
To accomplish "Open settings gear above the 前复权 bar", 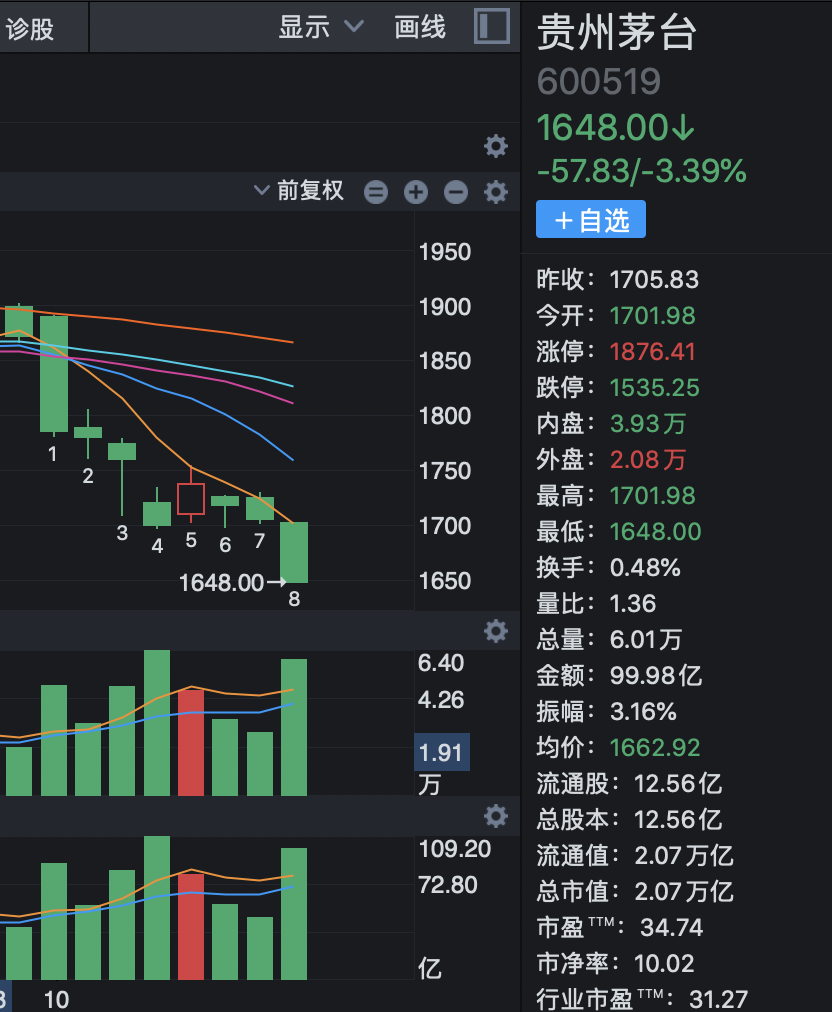I will [495, 147].
